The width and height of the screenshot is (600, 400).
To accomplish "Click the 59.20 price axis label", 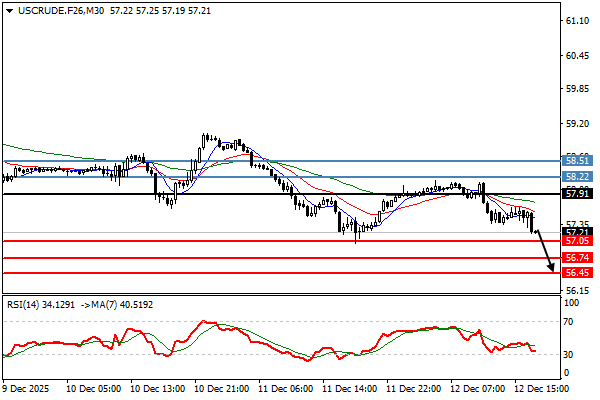I will tap(578, 125).
